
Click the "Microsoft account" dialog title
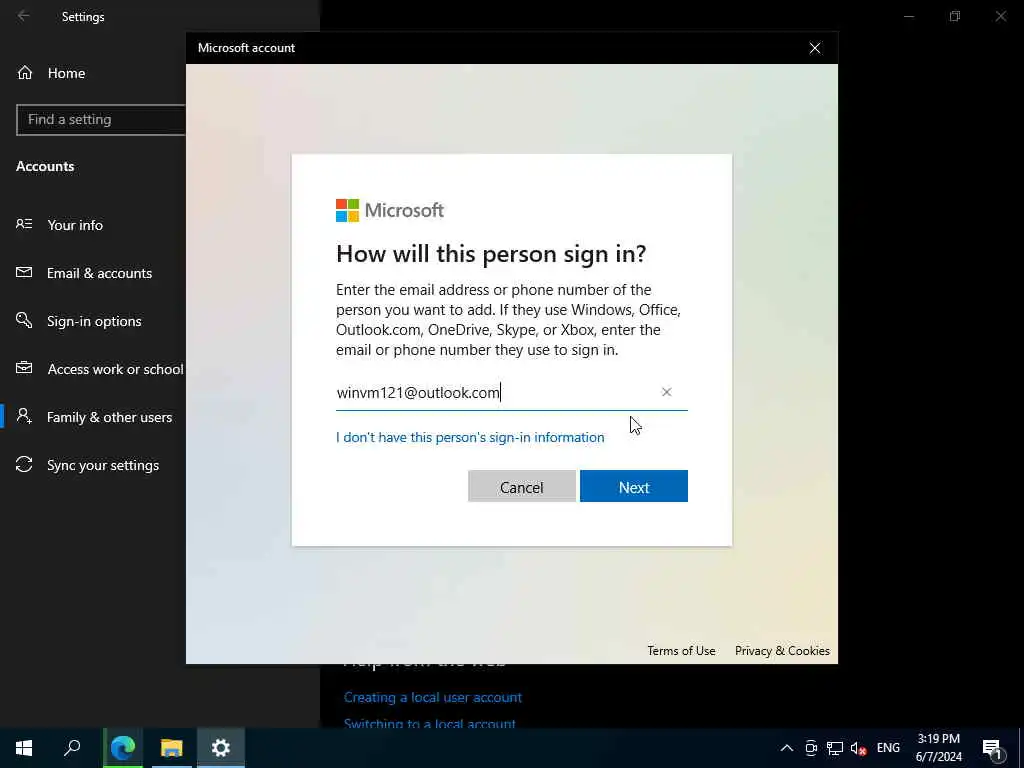[x=246, y=48]
